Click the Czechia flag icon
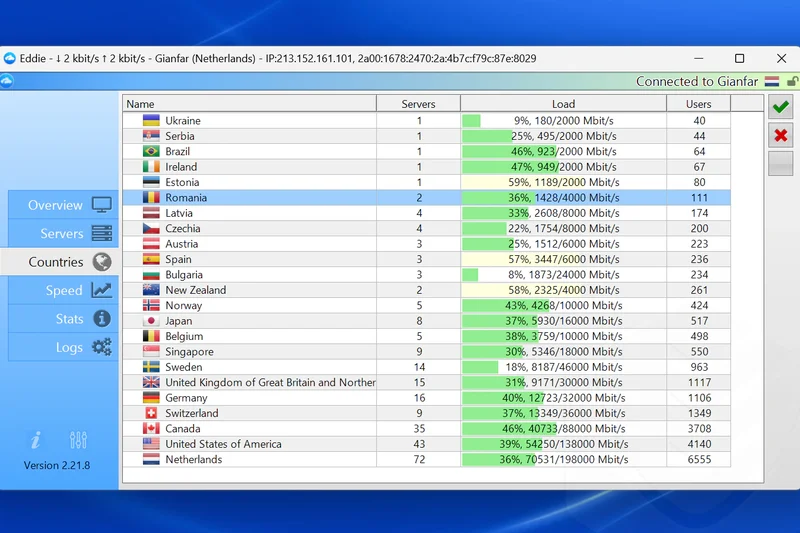 tap(151, 229)
